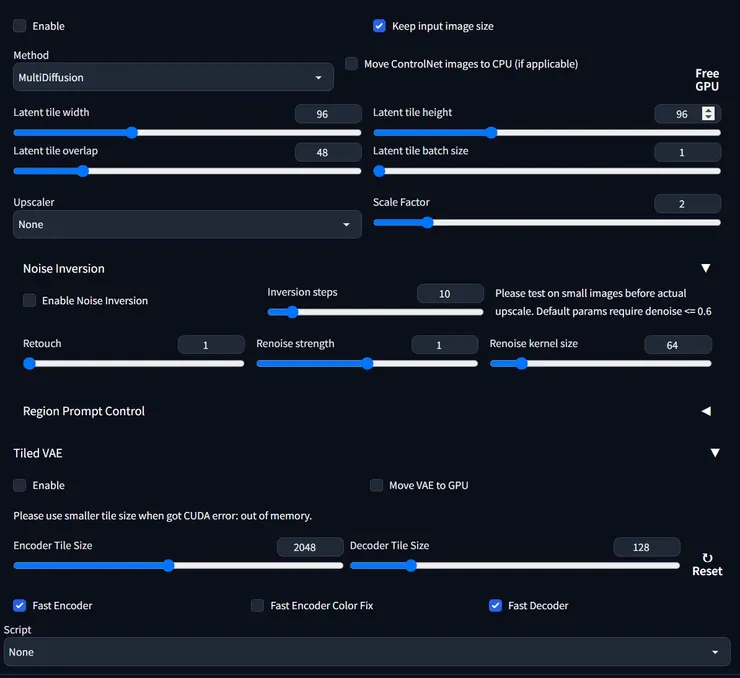Collapse the Tiled VAE section arrow
Image resolution: width=740 pixels, height=678 pixels.
[x=714, y=453]
